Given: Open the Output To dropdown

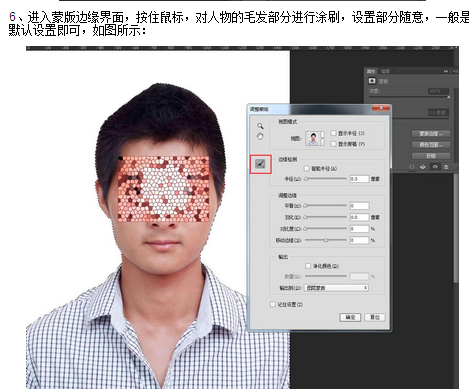Looking at the screenshot, I should click(x=336, y=287).
